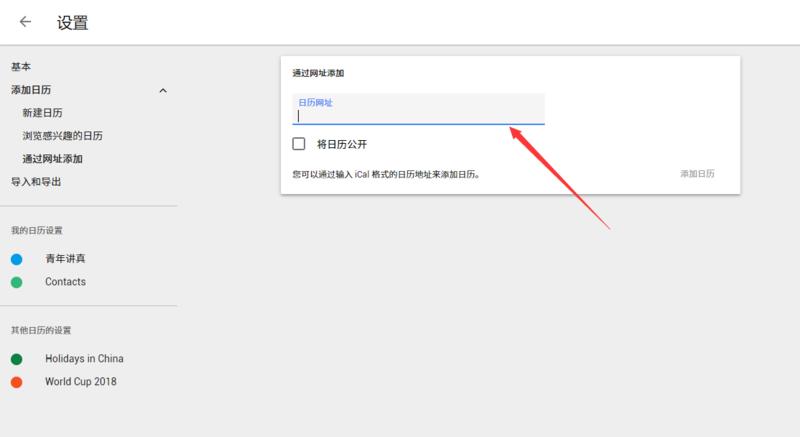
Task: Select 添加日历 in the sidebar
Action: [x=31, y=90]
